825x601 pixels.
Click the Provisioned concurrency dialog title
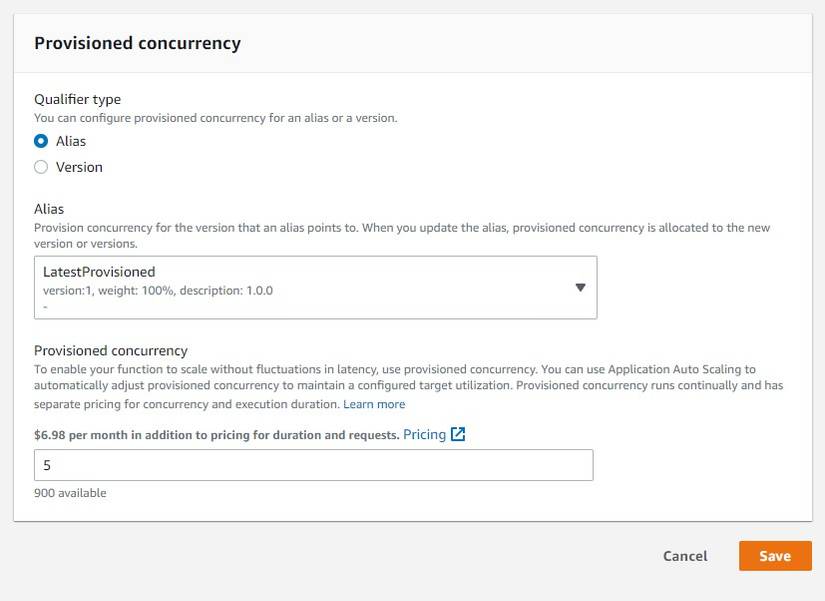click(137, 43)
